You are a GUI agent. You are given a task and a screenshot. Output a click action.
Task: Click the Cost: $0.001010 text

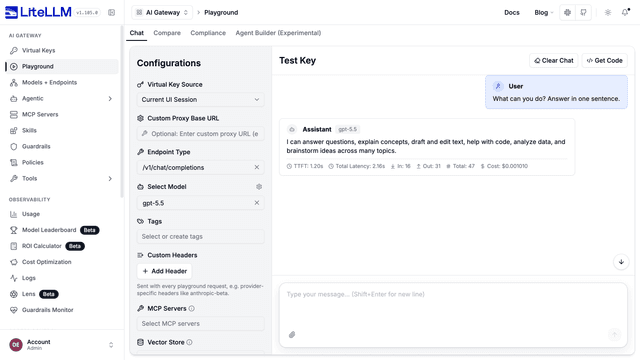coord(504,166)
